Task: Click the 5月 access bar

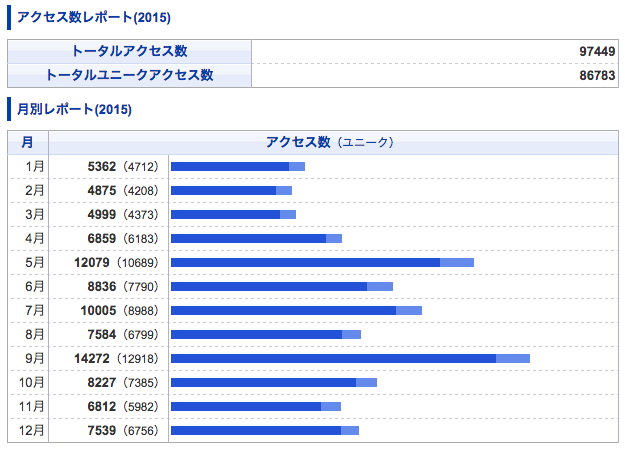Action: (322, 262)
